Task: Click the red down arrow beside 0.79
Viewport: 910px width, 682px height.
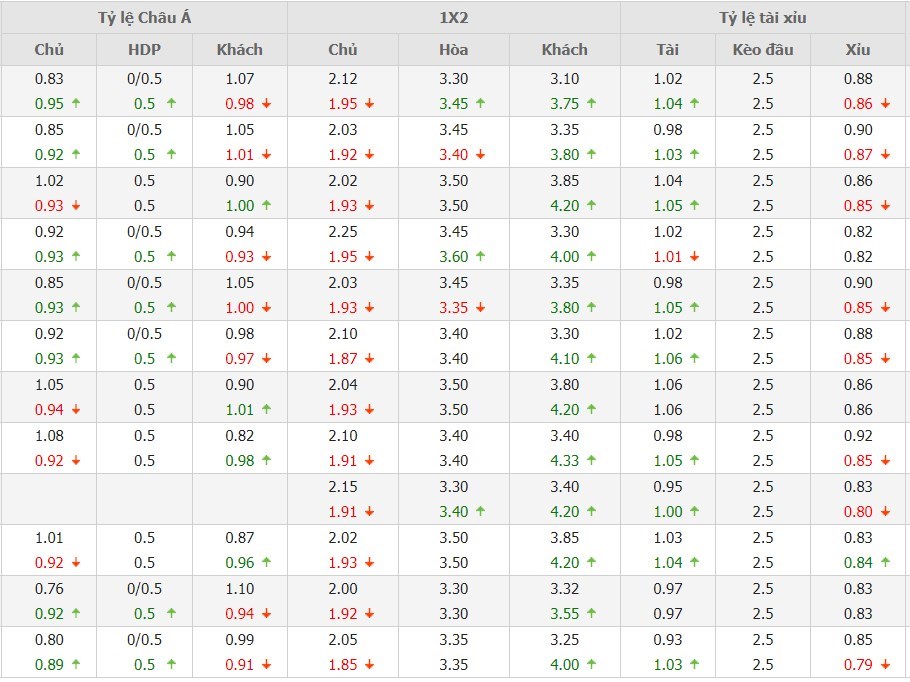Action: click(885, 665)
